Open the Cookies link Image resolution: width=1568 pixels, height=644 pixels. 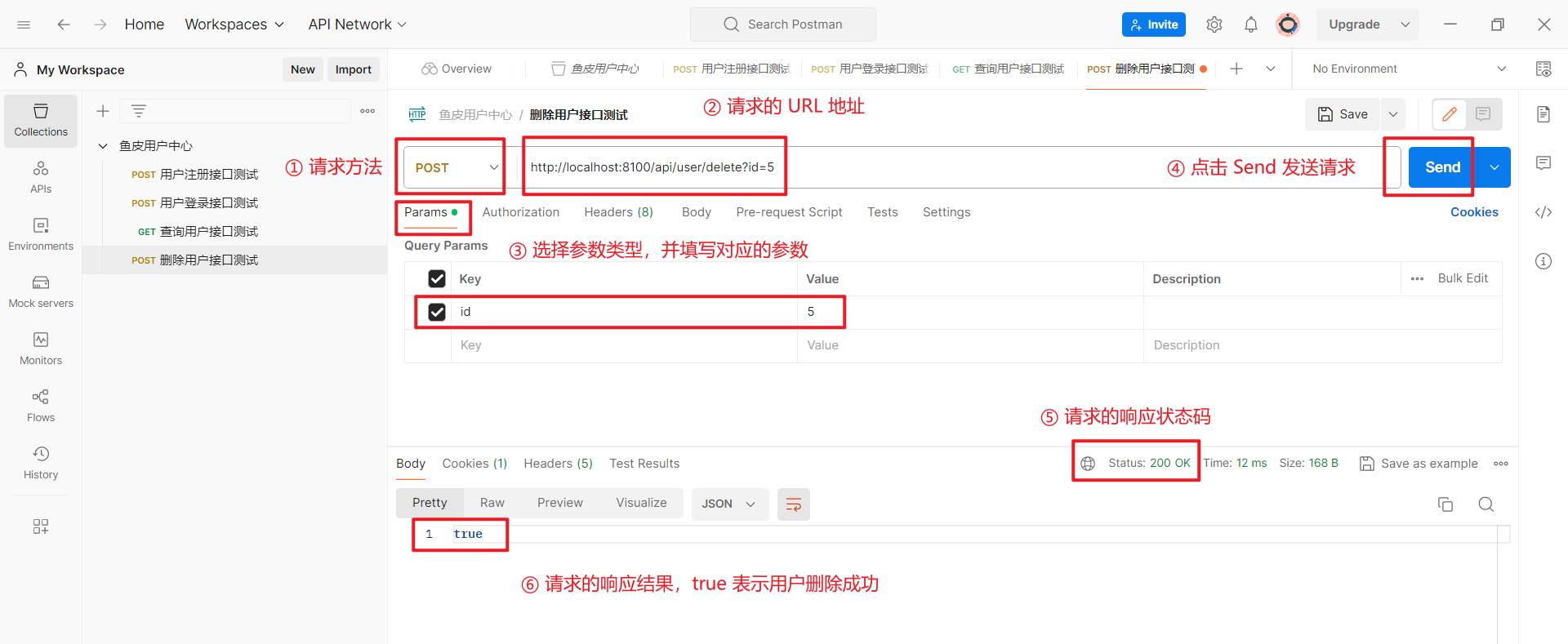pyautogui.click(x=1473, y=212)
